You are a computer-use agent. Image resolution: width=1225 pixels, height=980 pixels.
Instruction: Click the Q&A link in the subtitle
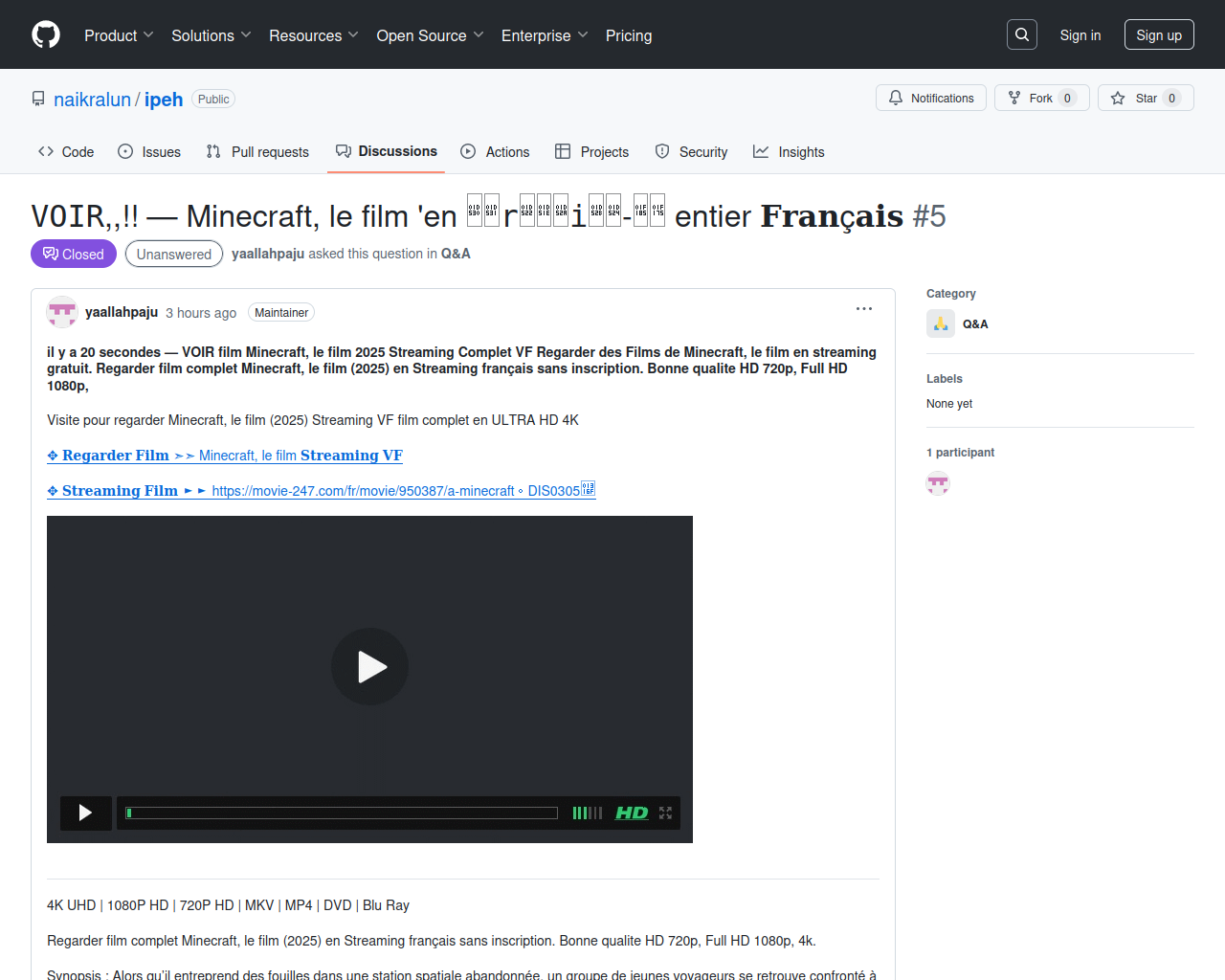tap(456, 254)
